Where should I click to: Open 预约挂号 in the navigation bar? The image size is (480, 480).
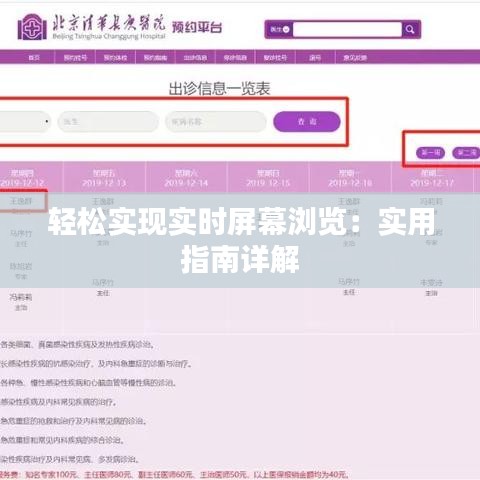pyautogui.click(x=75, y=58)
